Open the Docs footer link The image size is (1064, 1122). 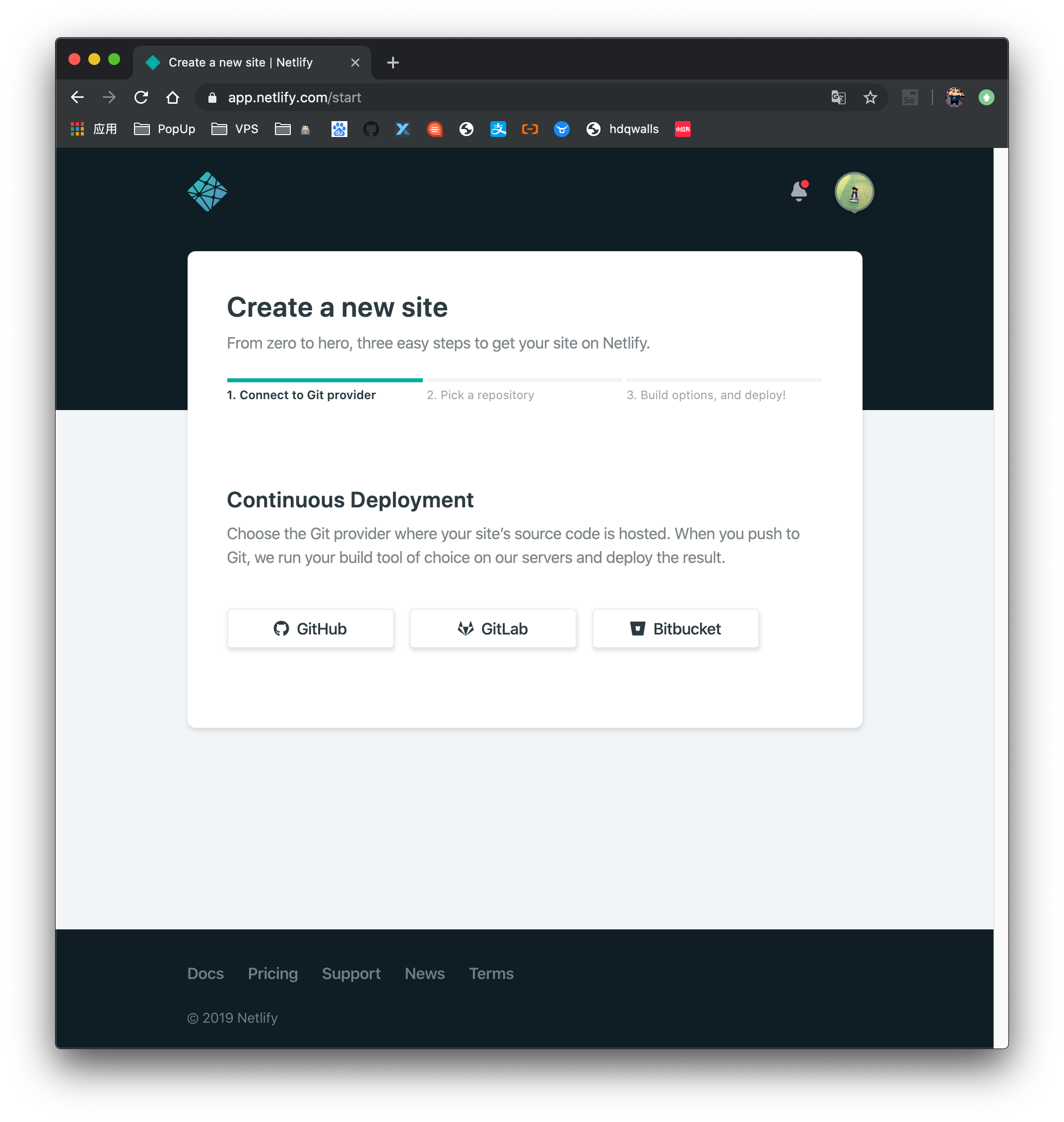point(205,974)
